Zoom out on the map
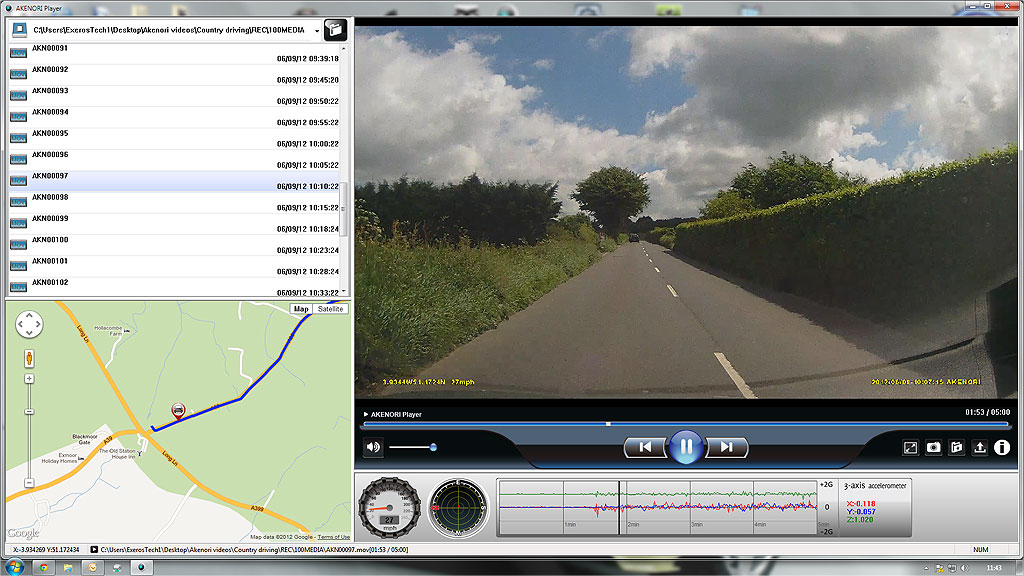This screenshot has width=1024, height=576. 29,483
